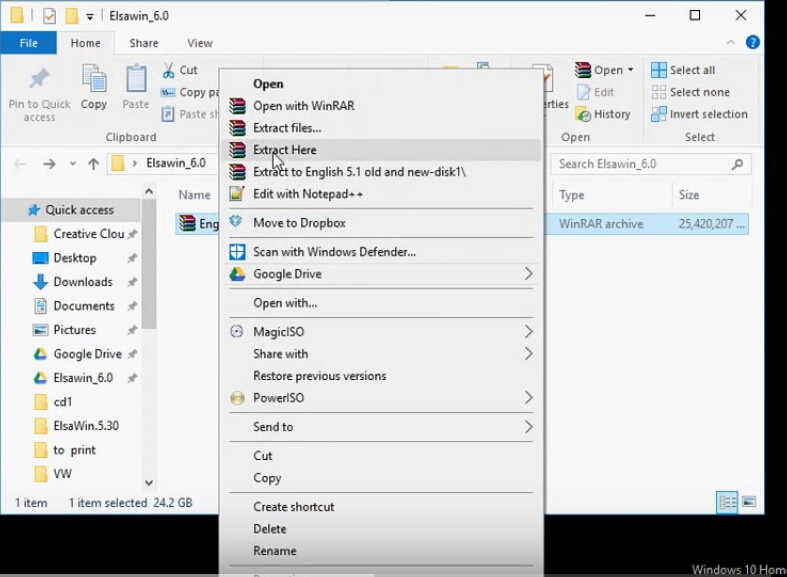Choose Extract to English 5.1 folder option

(x=381, y=172)
